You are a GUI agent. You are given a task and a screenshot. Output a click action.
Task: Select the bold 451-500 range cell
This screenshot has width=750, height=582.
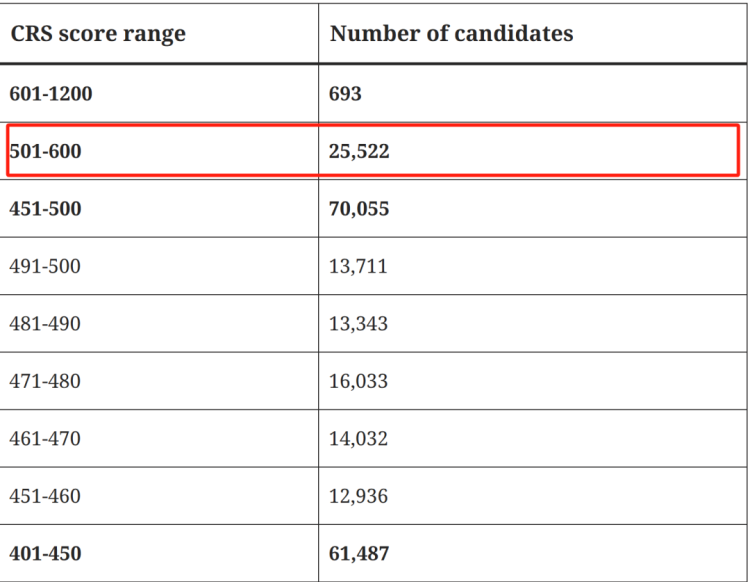pos(45,209)
